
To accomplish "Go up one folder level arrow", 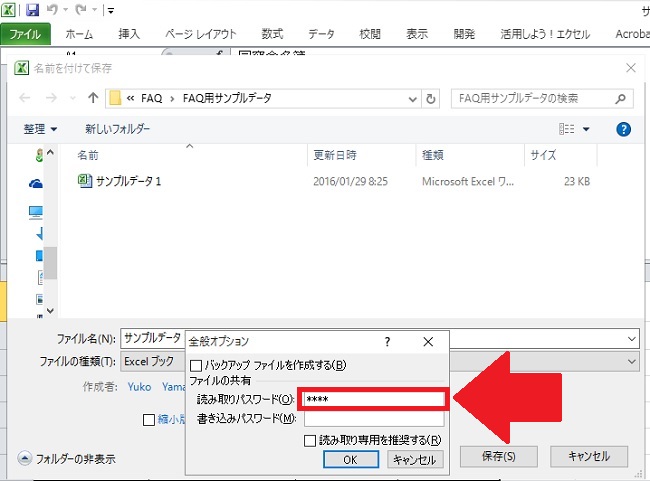I will tap(93, 98).
